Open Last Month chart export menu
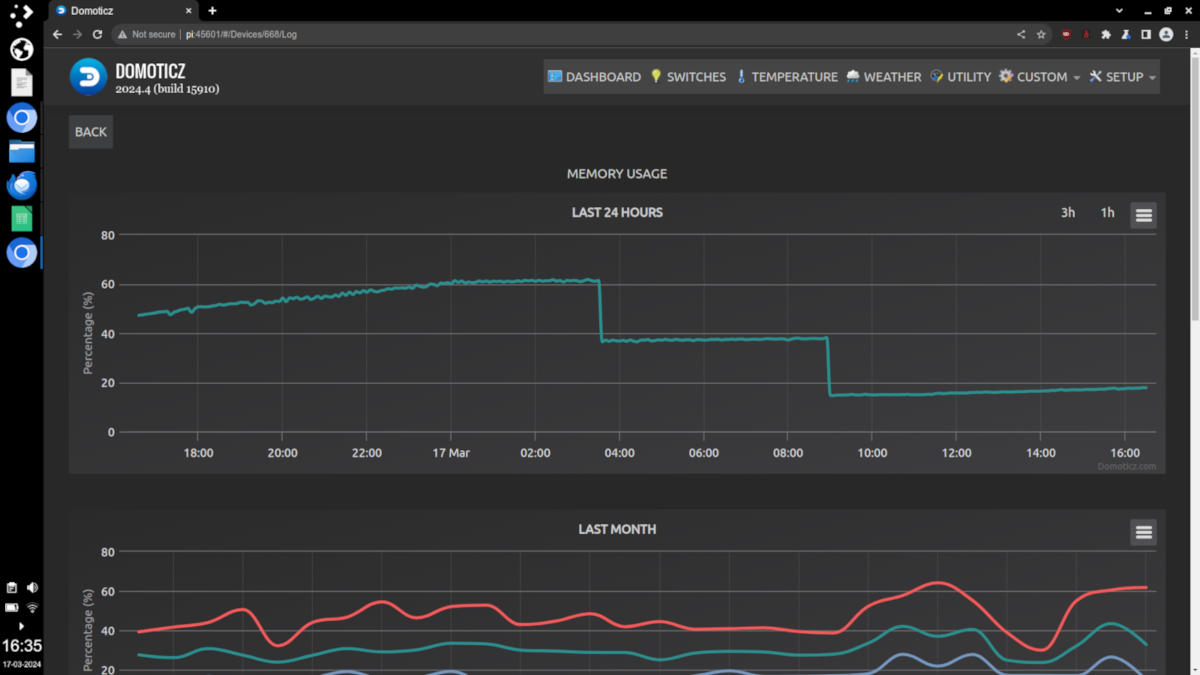 (x=1144, y=532)
